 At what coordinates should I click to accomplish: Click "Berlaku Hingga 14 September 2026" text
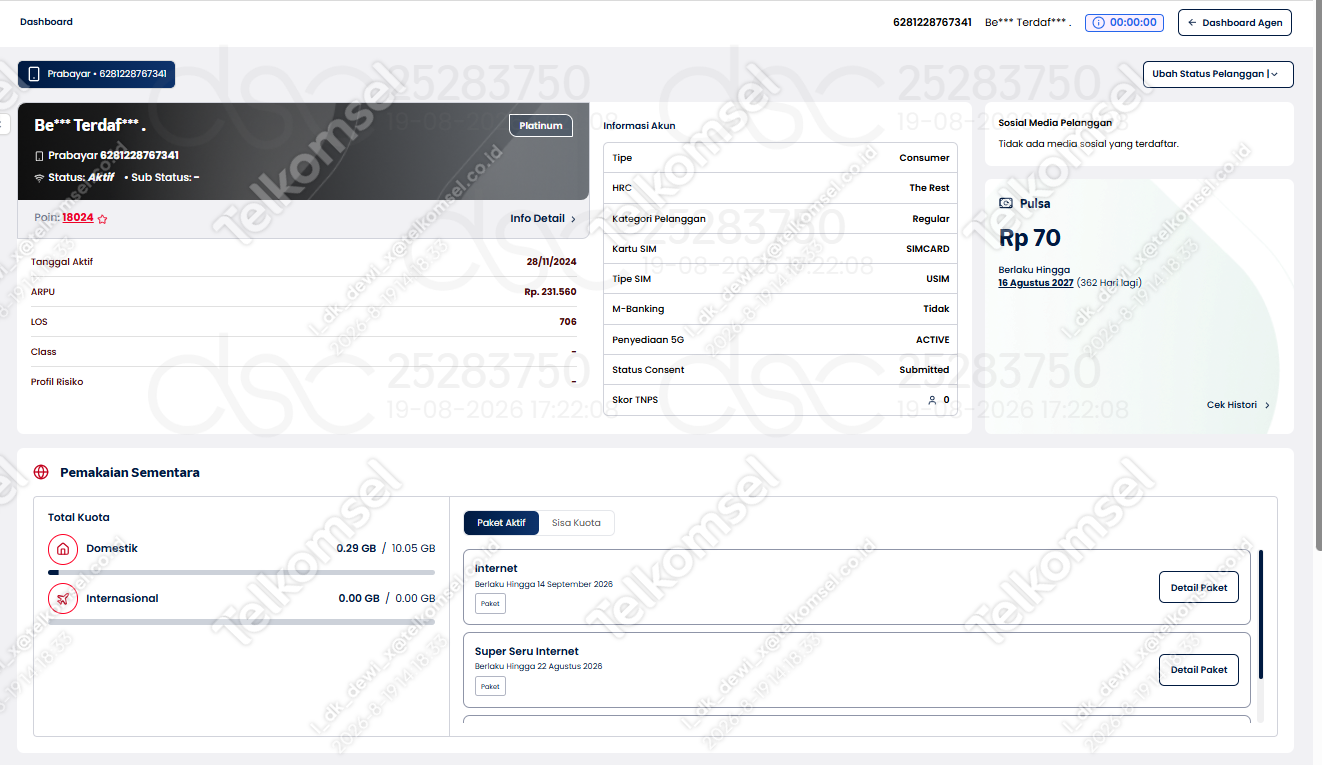[544, 584]
